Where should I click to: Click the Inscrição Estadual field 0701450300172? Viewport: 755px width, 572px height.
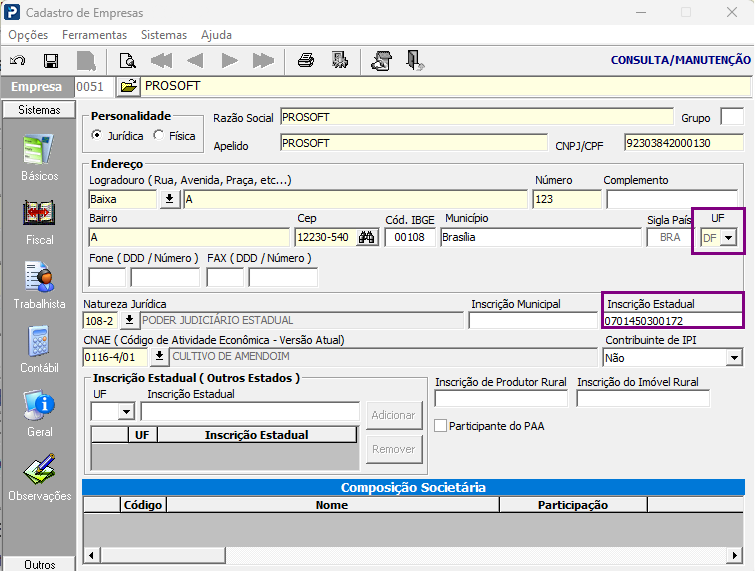[x=672, y=321]
